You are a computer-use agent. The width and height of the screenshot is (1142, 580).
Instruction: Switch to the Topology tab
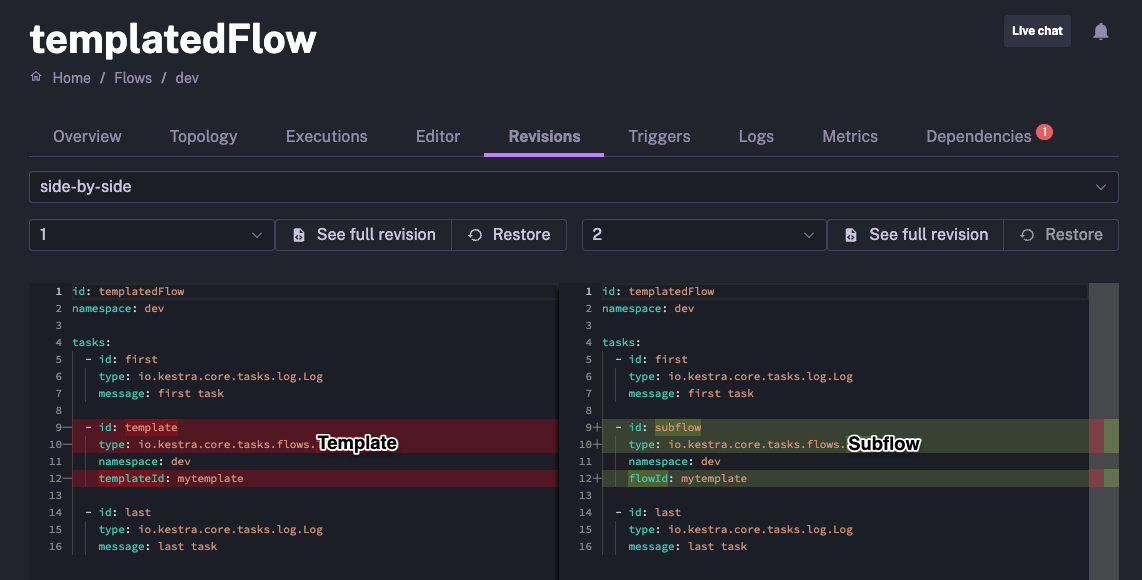pyautogui.click(x=203, y=136)
